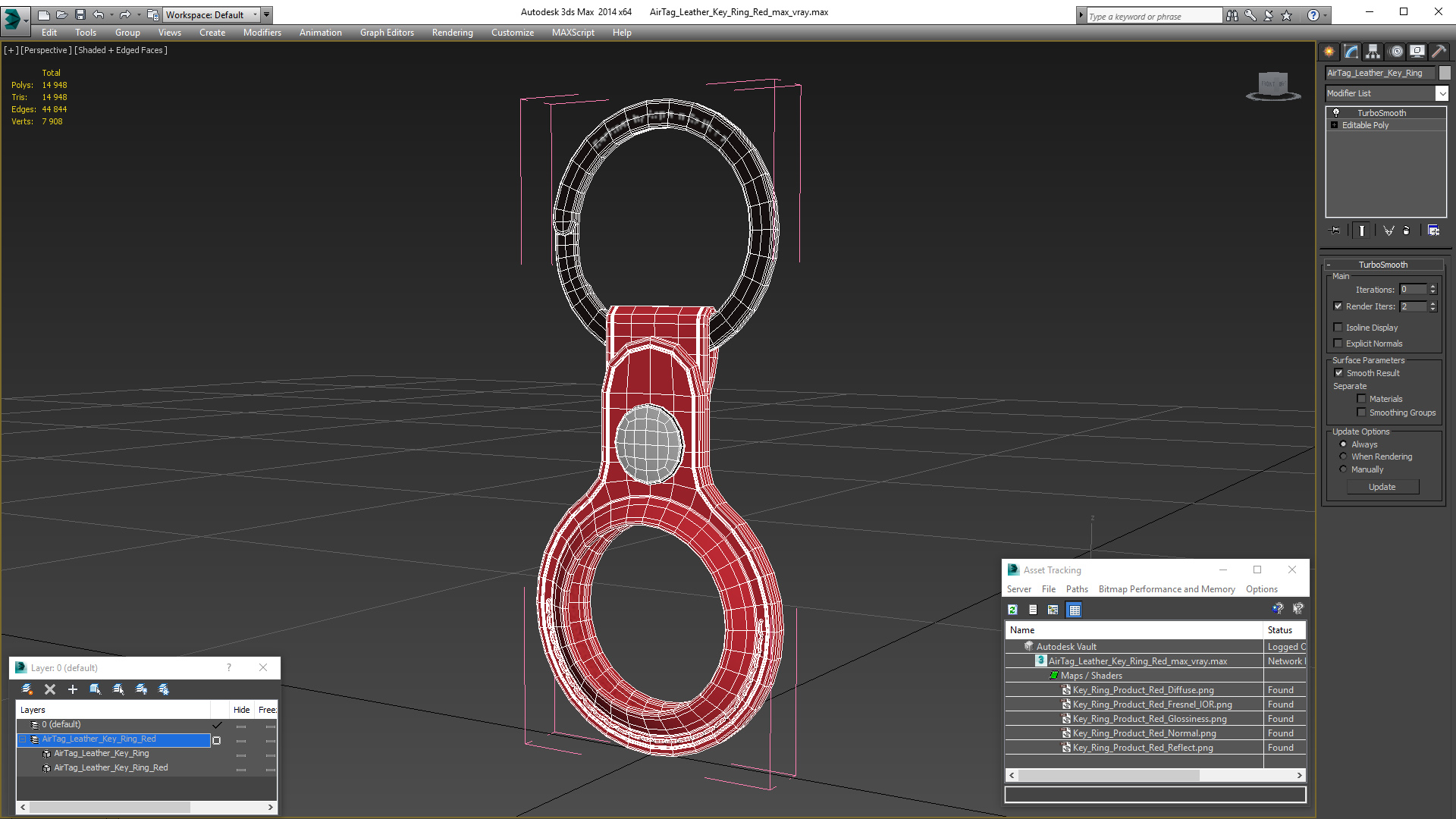The image size is (1456, 819).
Task: Toggle TurboSmooth modifier lightbulb visibility
Action: click(1336, 112)
